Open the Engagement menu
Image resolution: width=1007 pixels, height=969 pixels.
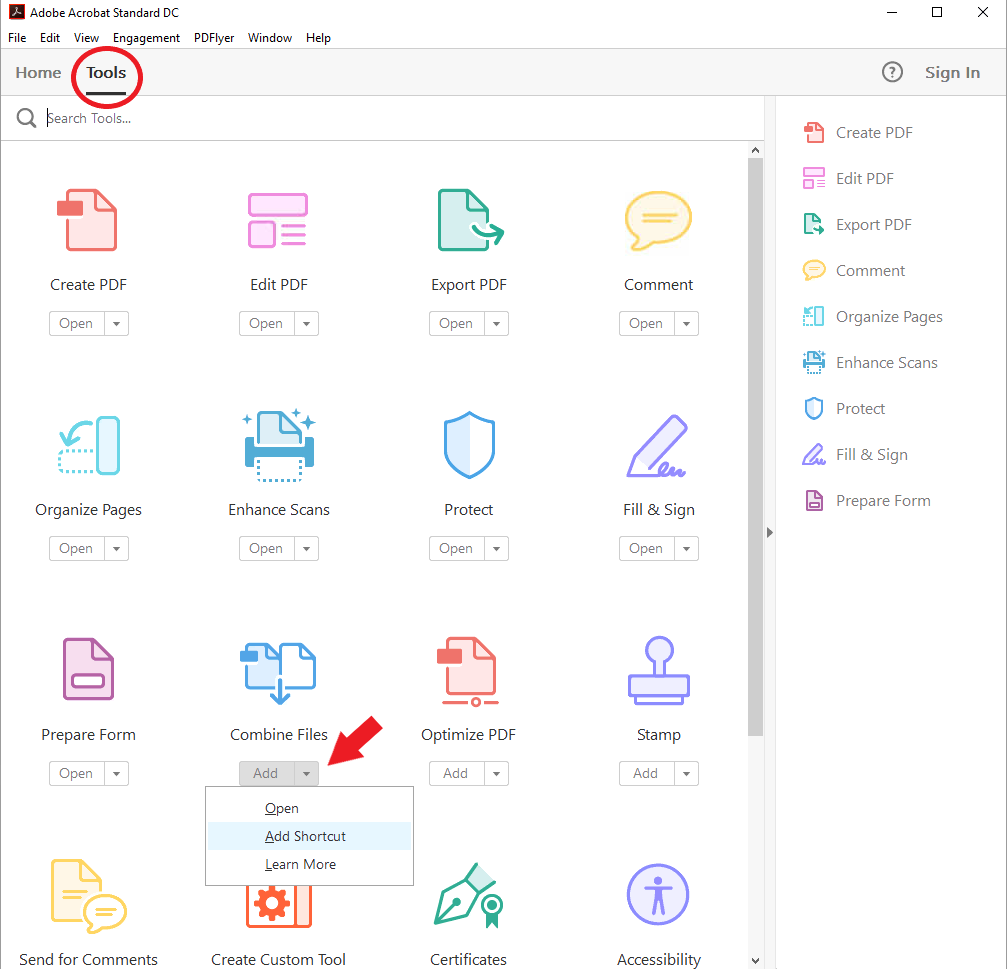coord(146,38)
